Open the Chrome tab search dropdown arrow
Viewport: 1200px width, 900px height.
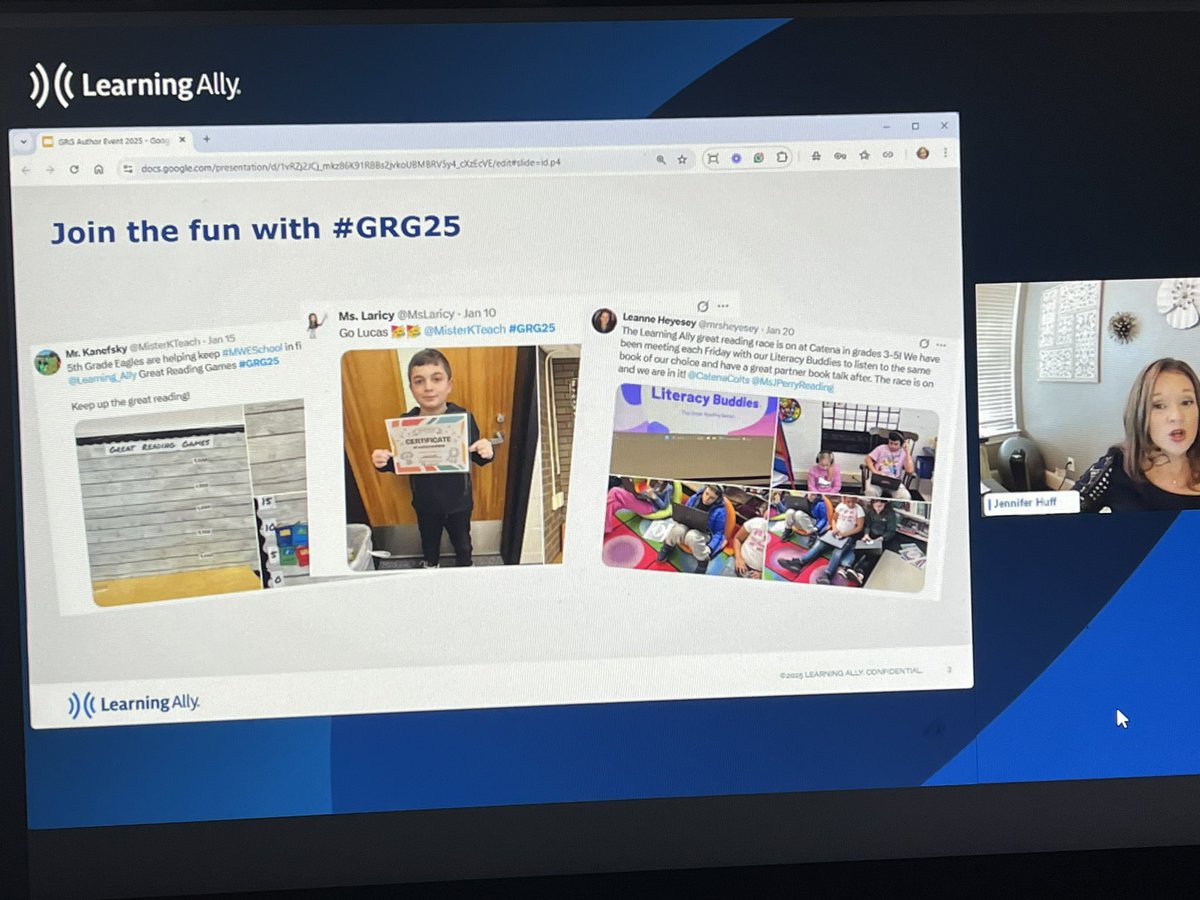coord(24,142)
